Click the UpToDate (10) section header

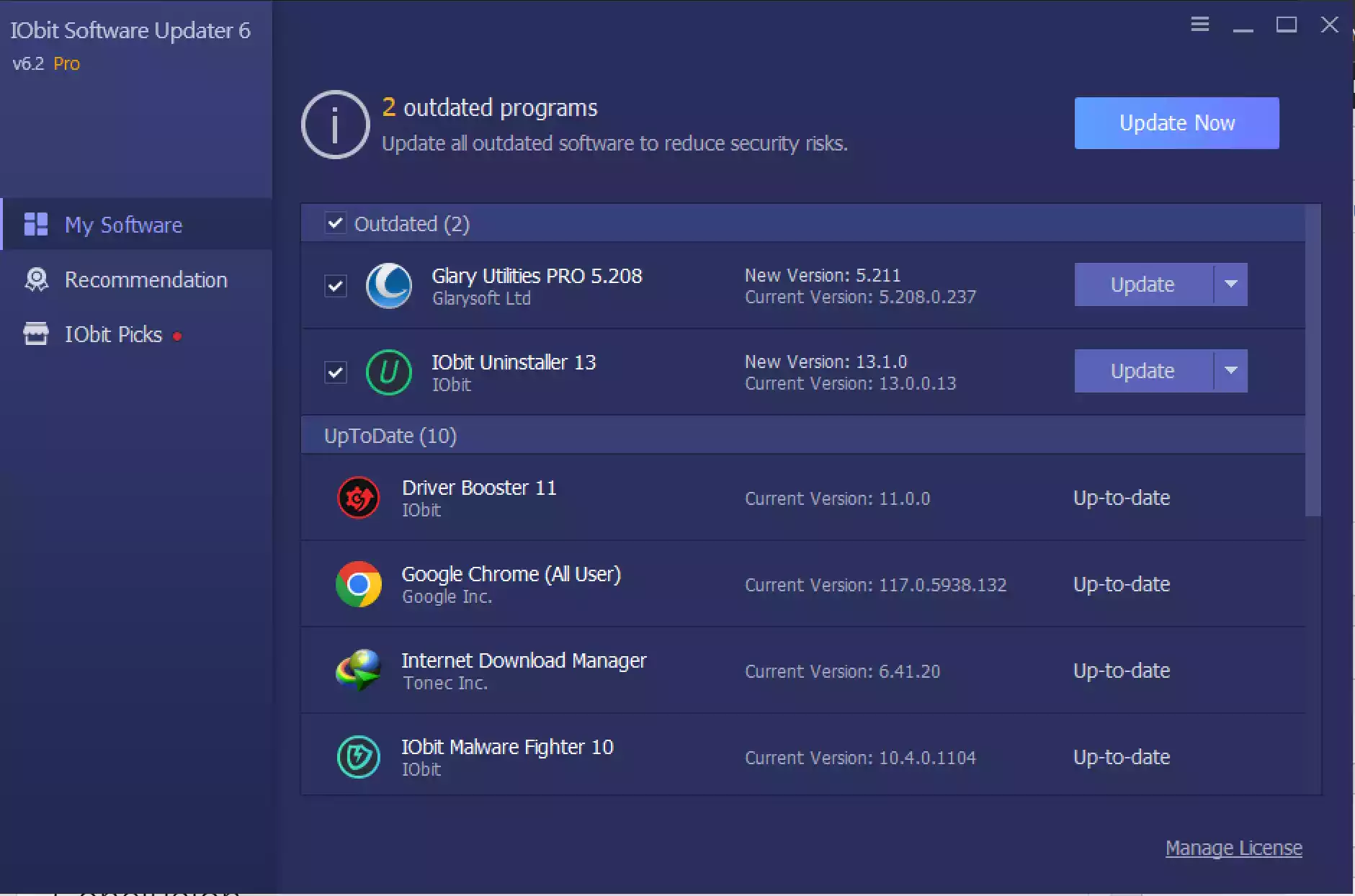803,435
